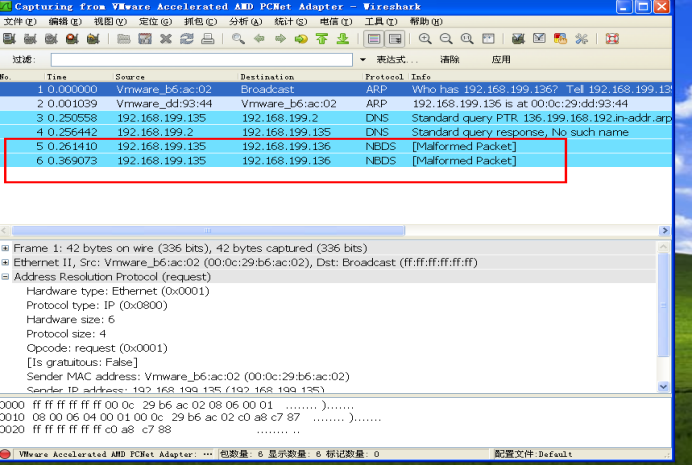Open a capture file folder icon
Viewport: 692px width, 465px height.
pyautogui.click(x=124, y=39)
